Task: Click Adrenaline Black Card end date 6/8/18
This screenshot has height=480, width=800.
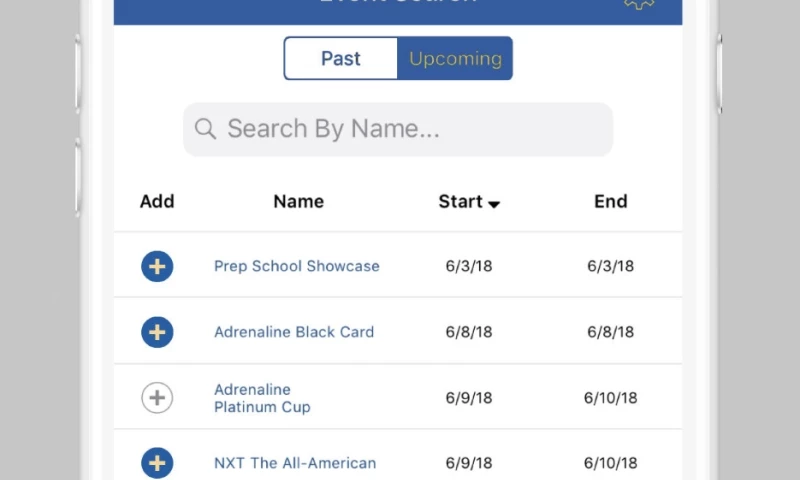Action: tap(610, 332)
